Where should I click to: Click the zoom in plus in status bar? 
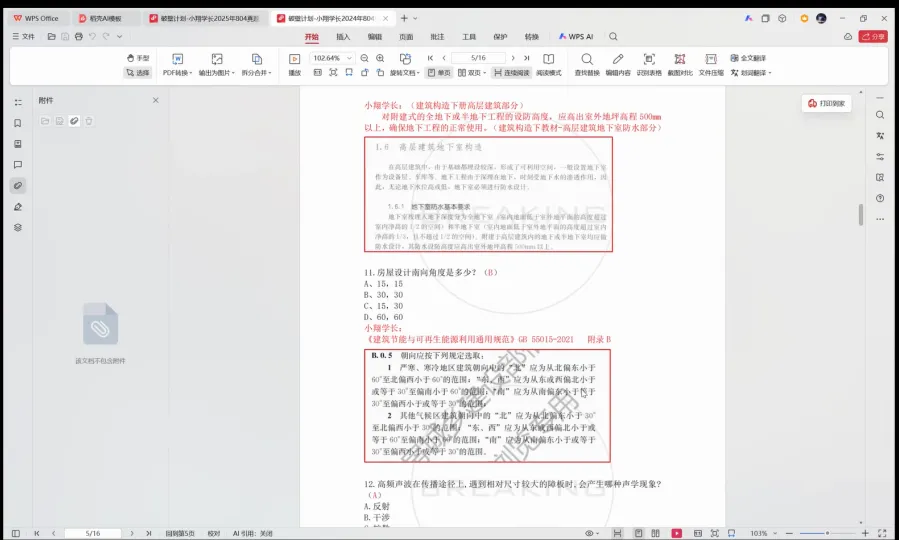point(865,533)
